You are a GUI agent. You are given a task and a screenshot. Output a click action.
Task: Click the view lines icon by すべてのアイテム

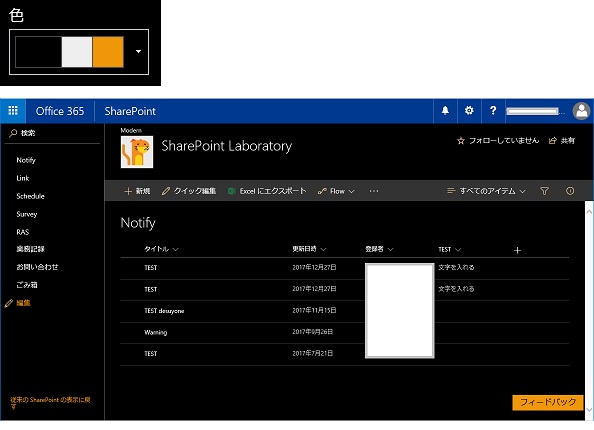[x=451, y=191]
